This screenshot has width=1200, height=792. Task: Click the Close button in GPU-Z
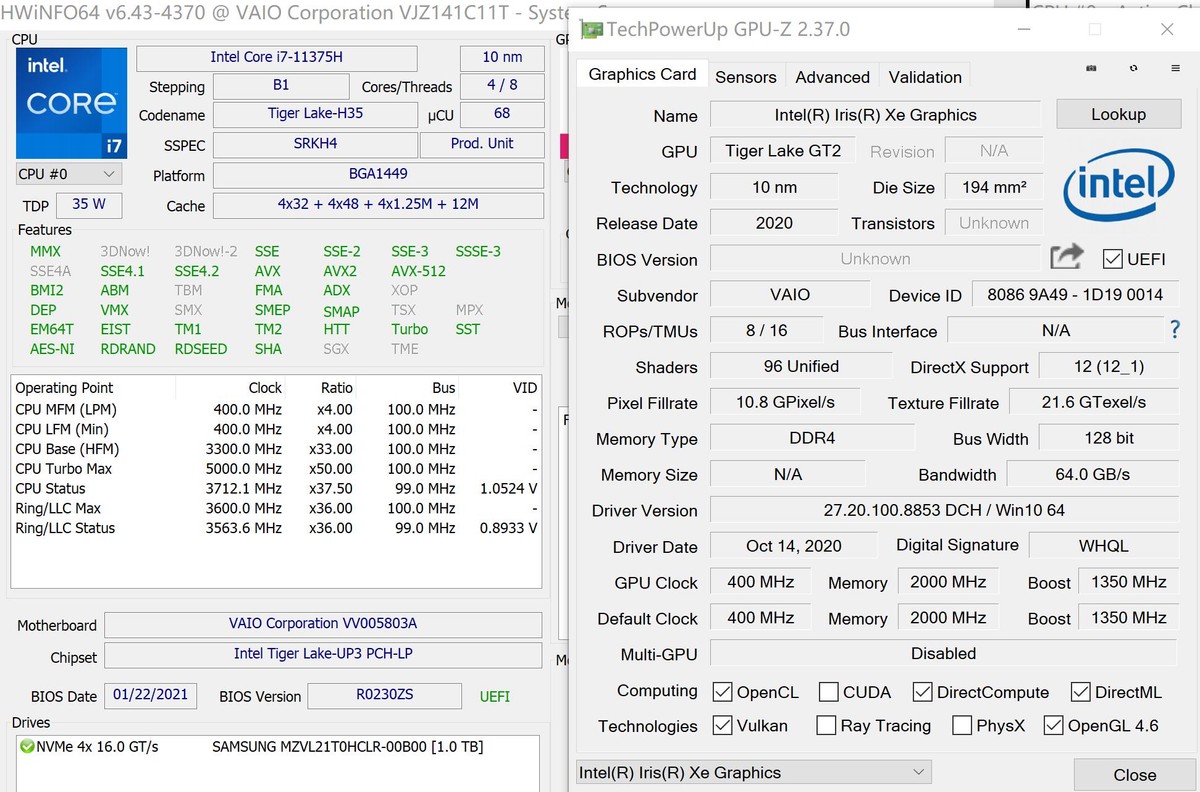coord(1135,775)
